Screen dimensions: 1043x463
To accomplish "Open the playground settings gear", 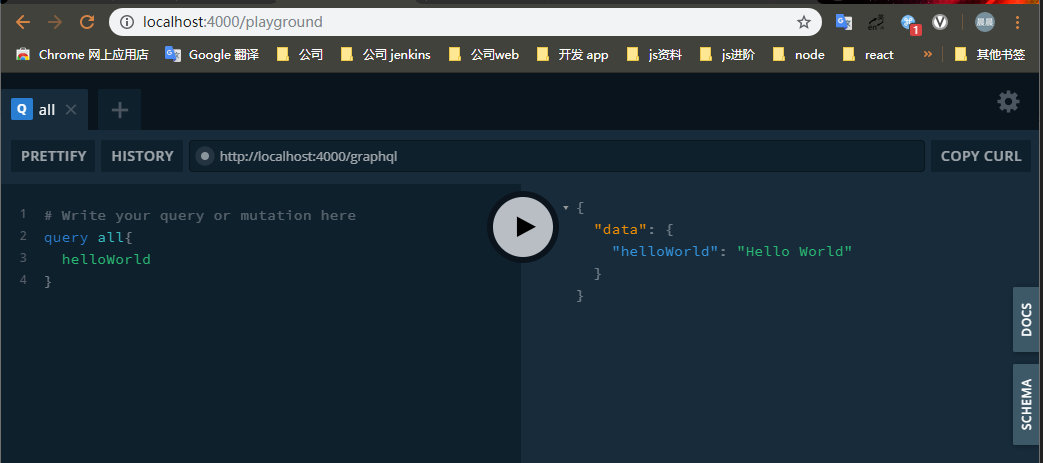I will pyautogui.click(x=1008, y=102).
